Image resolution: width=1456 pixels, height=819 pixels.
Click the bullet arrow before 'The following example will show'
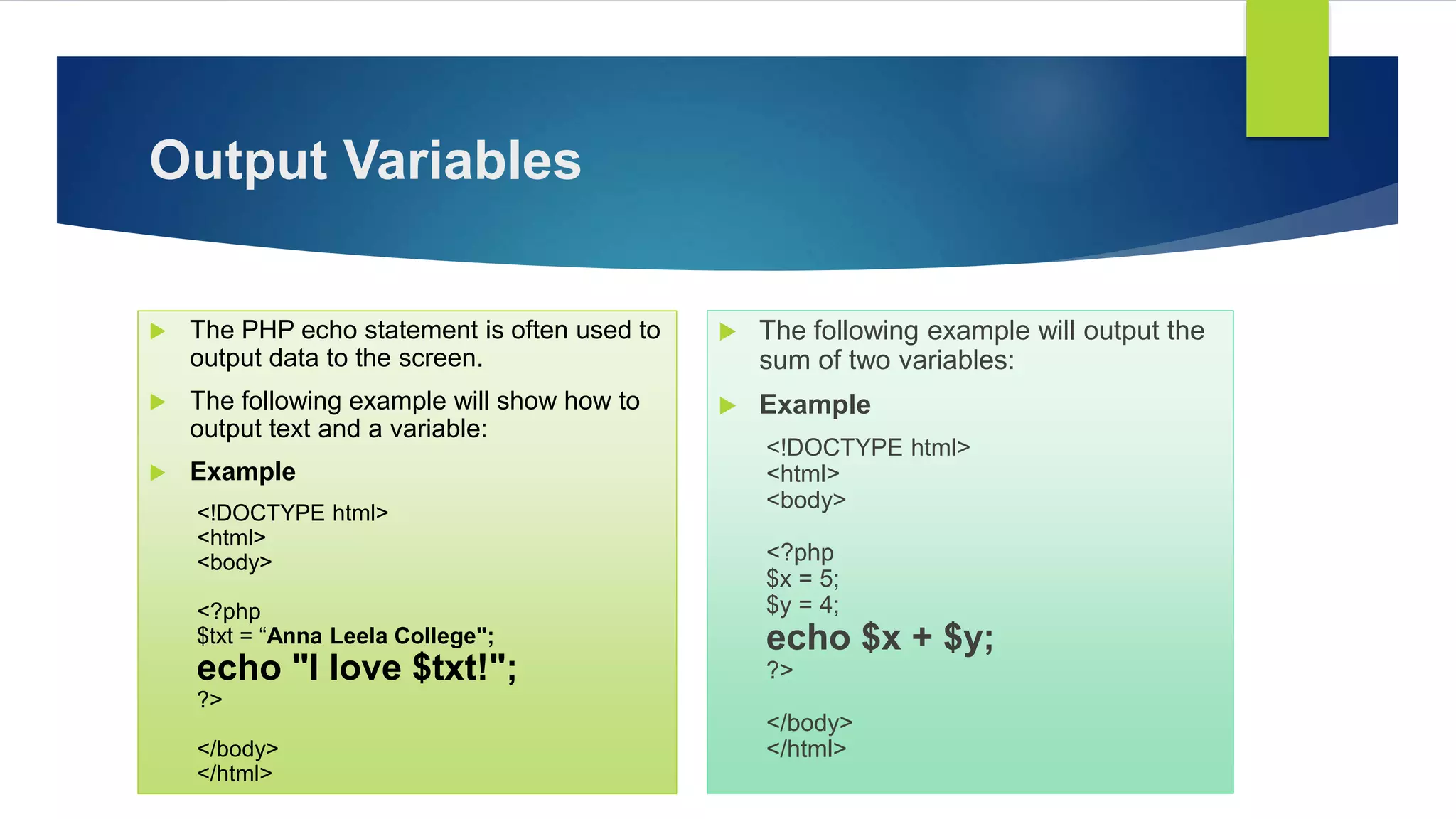(x=158, y=402)
